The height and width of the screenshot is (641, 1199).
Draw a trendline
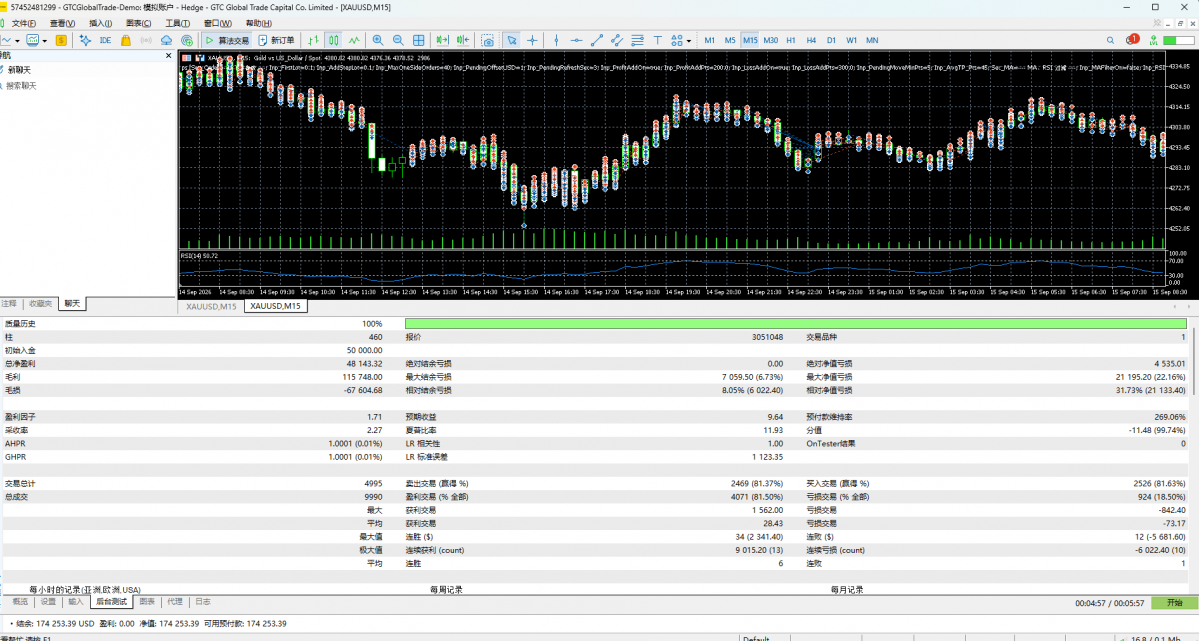tap(596, 40)
